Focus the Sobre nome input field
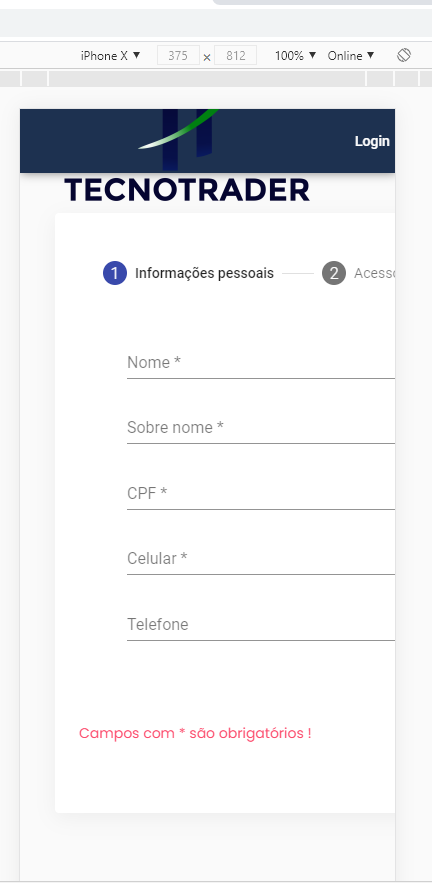This screenshot has width=432, height=883. pos(261,428)
